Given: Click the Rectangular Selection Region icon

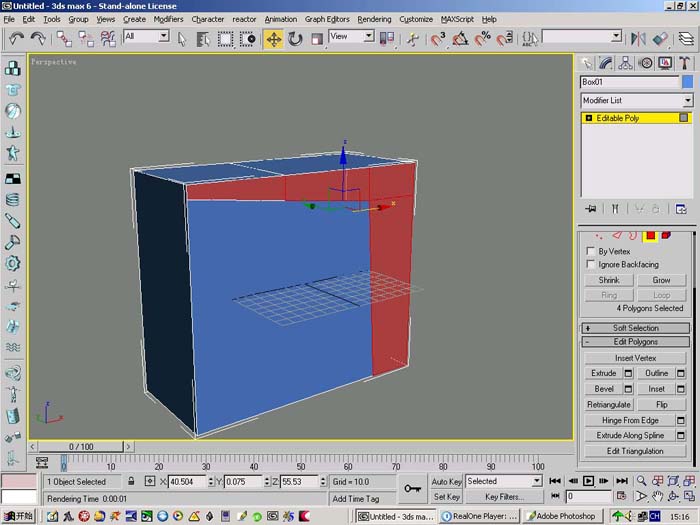Looking at the screenshot, I should pyautogui.click(x=225, y=39).
